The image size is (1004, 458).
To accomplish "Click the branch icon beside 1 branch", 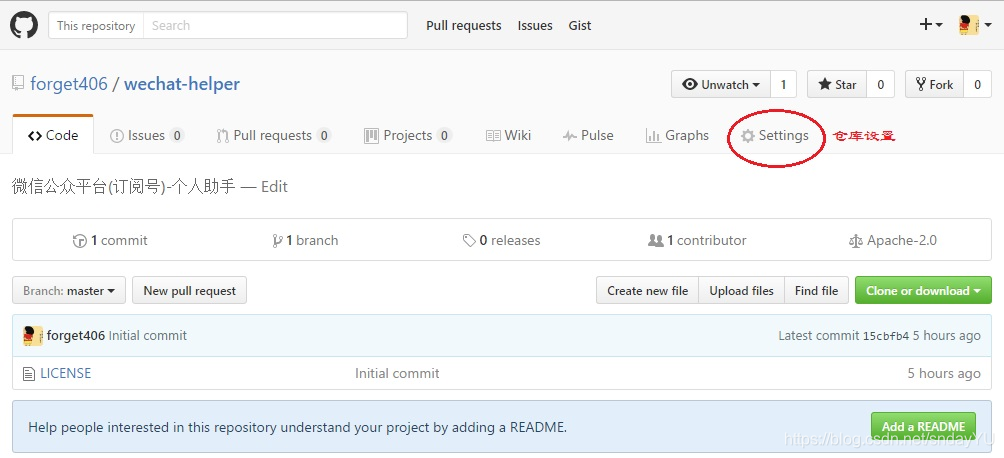I will (x=277, y=241).
